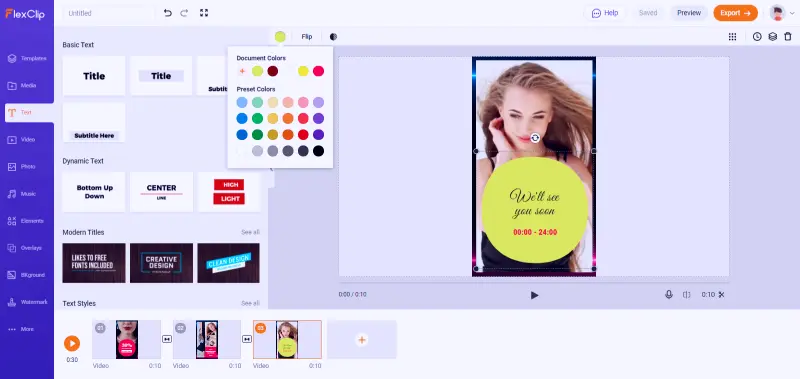The width and height of the screenshot is (800, 379).
Task: Click the orange Export button
Action: pos(735,13)
